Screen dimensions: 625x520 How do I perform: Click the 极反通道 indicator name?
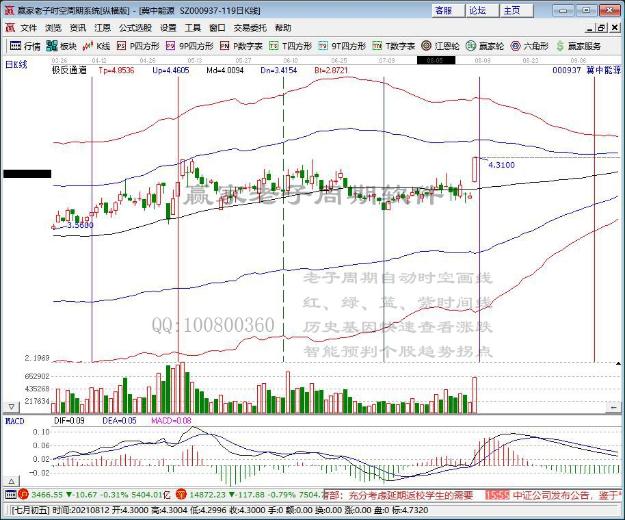click(69, 71)
